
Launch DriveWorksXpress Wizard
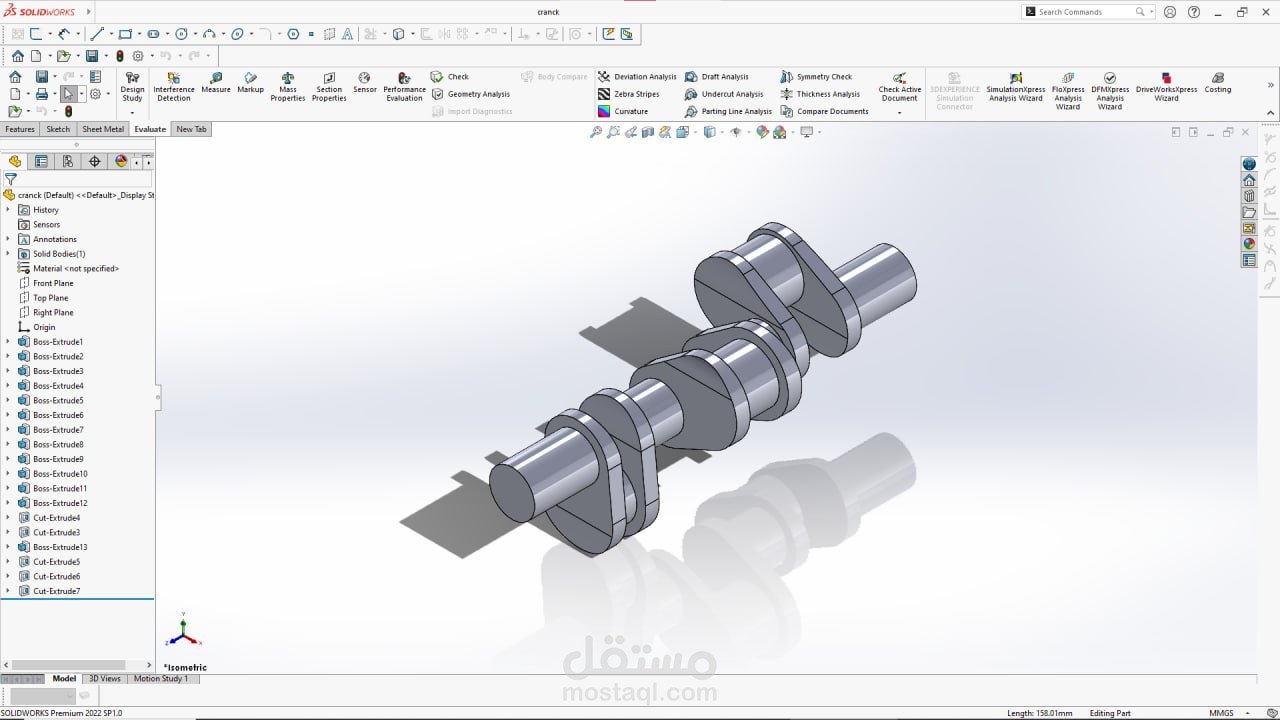tap(1166, 86)
